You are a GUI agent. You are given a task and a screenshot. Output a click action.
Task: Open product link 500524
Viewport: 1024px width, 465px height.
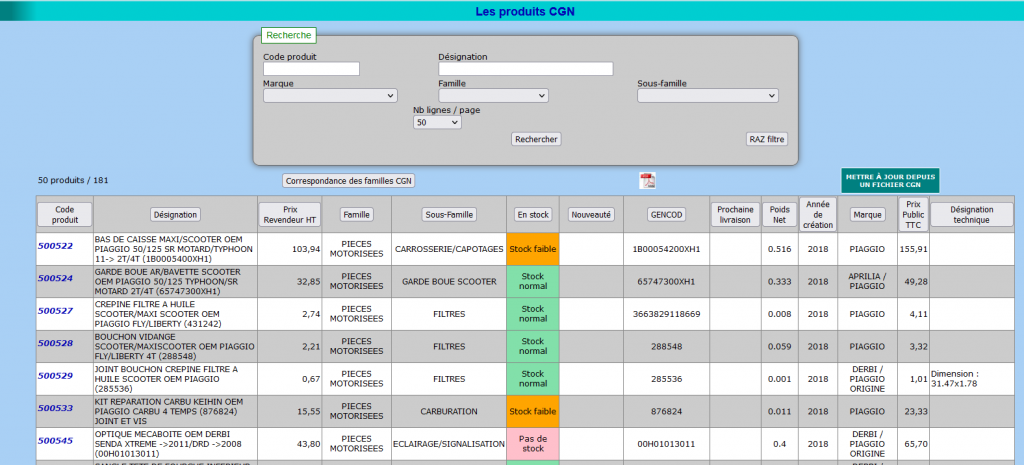[x=55, y=278]
